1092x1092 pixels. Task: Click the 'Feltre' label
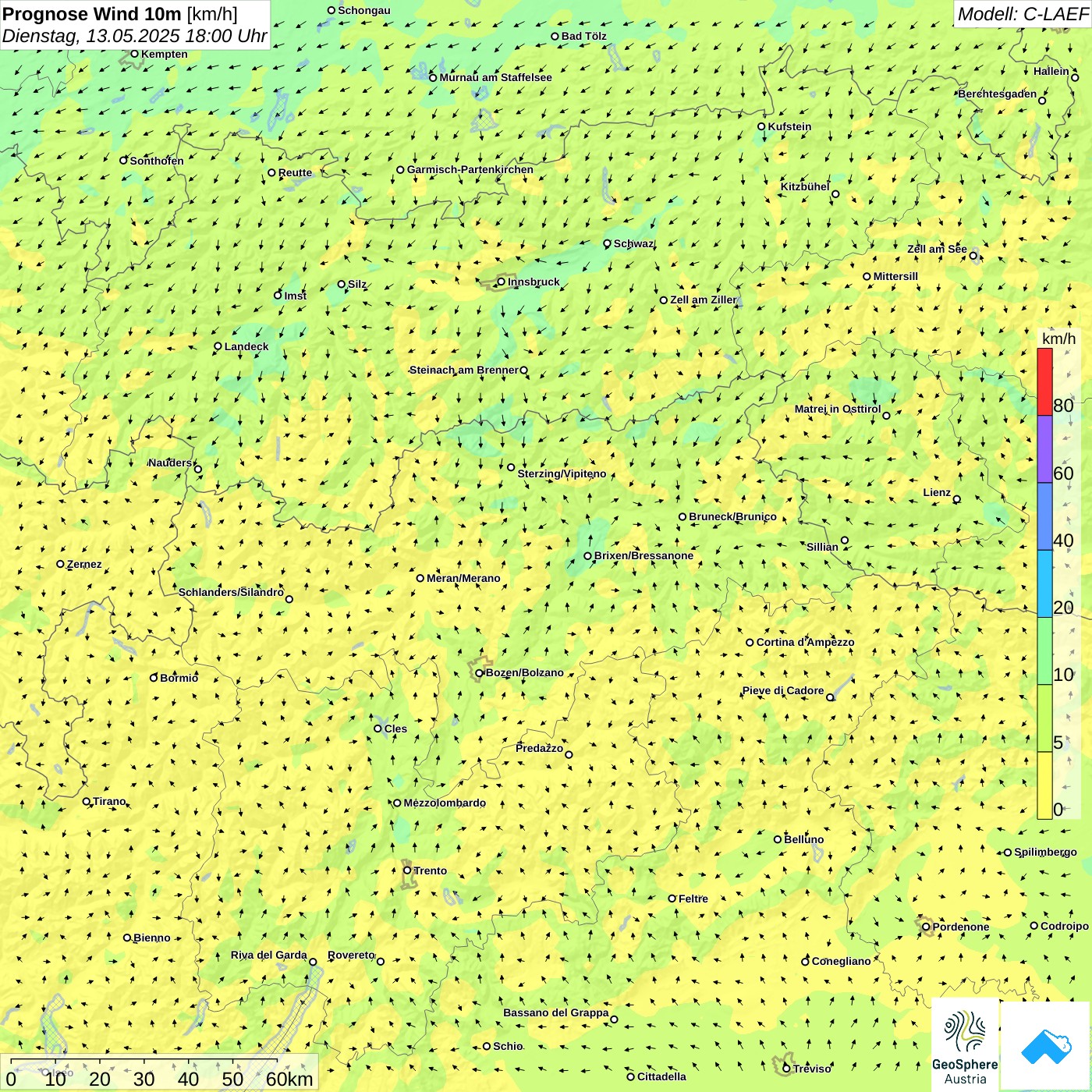693,899
